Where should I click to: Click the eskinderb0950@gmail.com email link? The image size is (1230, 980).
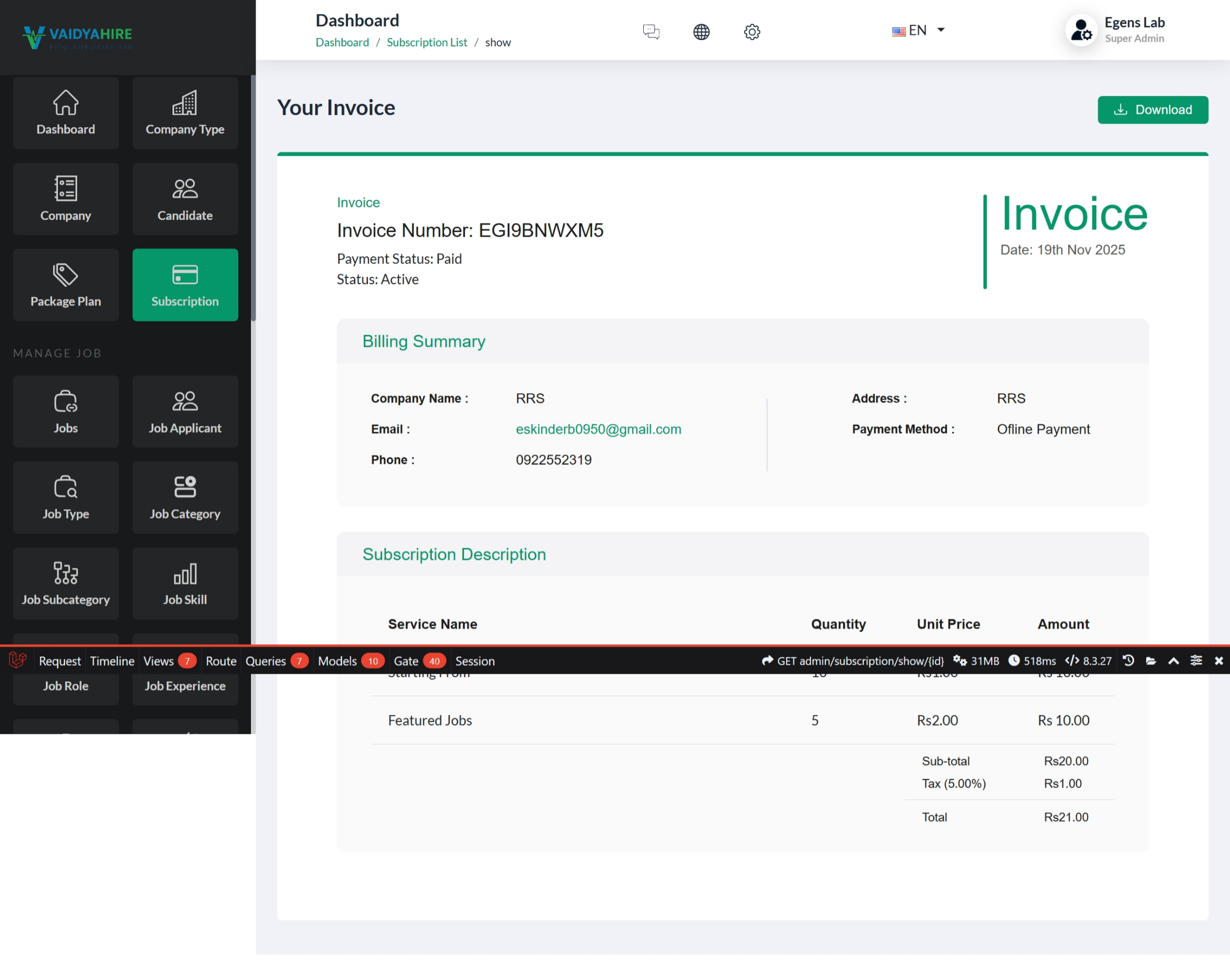coord(598,429)
